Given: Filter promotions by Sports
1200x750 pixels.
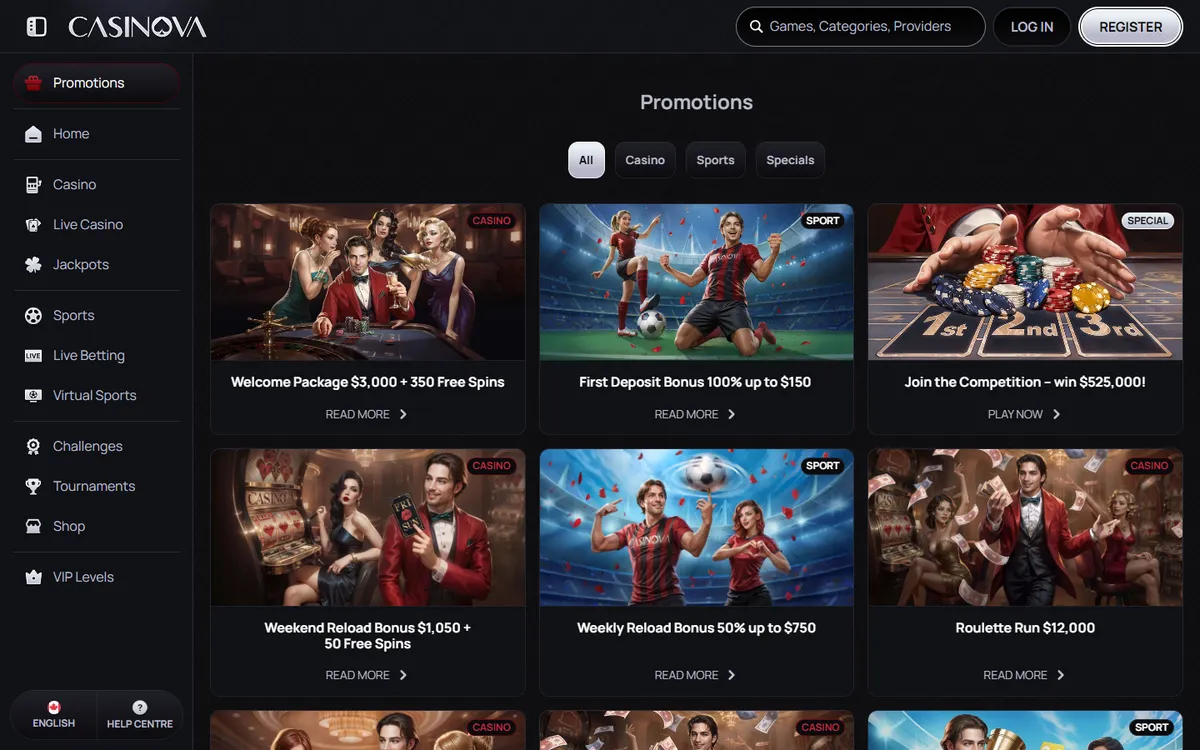Looking at the screenshot, I should [x=715, y=160].
